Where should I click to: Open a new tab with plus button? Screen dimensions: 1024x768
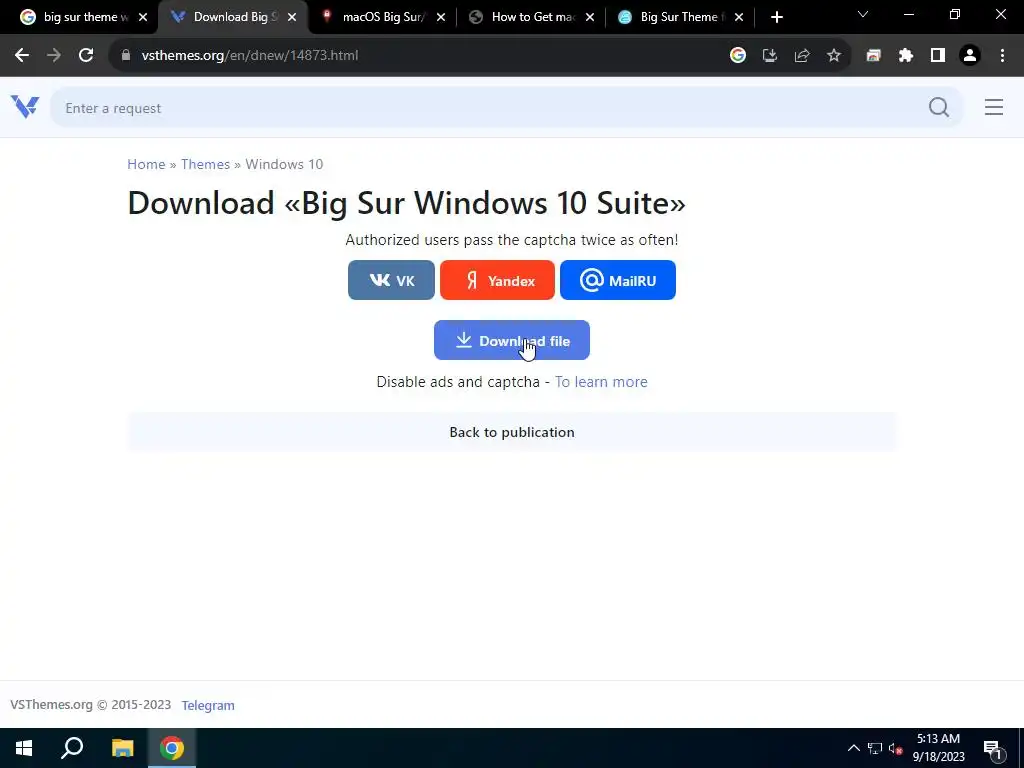tap(776, 17)
